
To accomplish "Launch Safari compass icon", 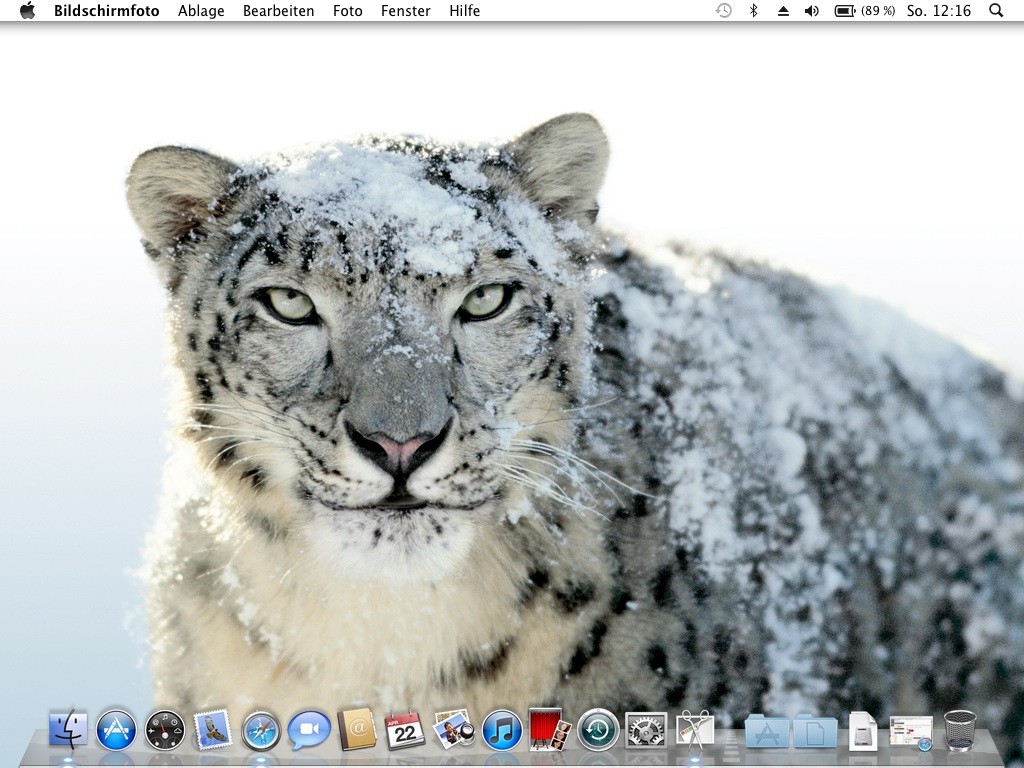I will tap(261, 730).
